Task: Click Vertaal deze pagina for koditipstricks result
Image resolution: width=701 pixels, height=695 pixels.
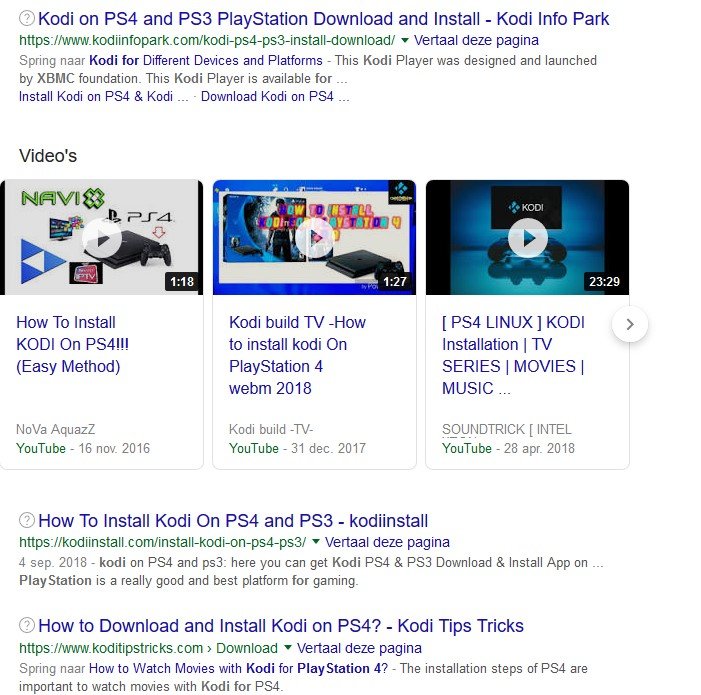Action: 359,648
